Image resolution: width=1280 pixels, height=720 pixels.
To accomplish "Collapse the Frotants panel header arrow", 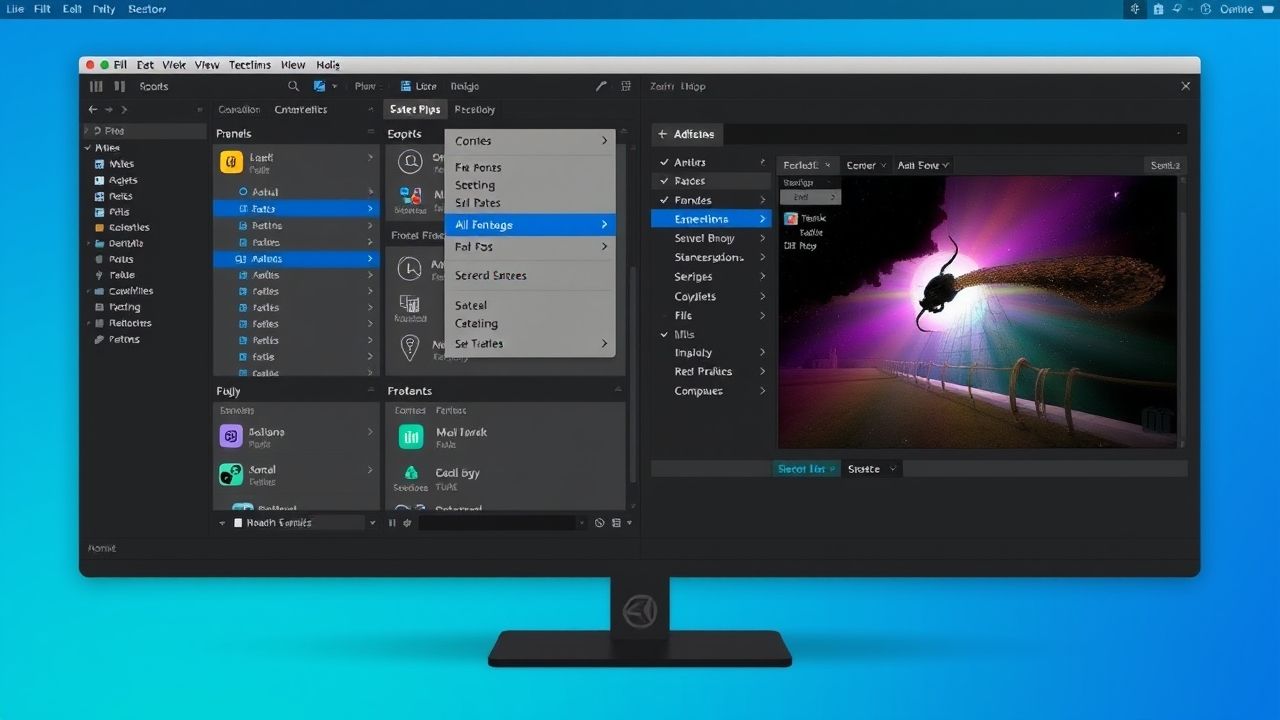I will (x=618, y=391).
